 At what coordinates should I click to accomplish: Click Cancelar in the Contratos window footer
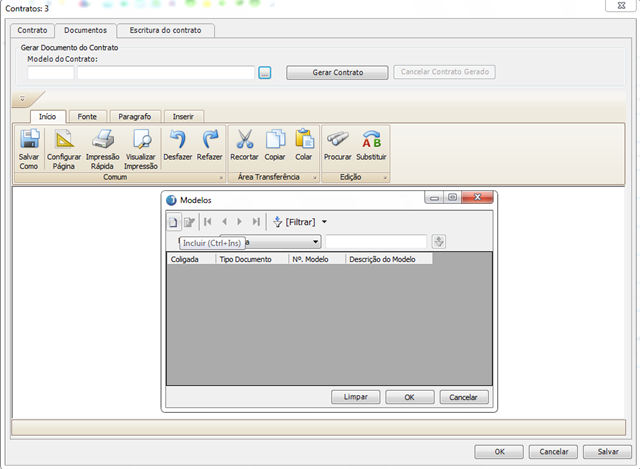(553, 452)
